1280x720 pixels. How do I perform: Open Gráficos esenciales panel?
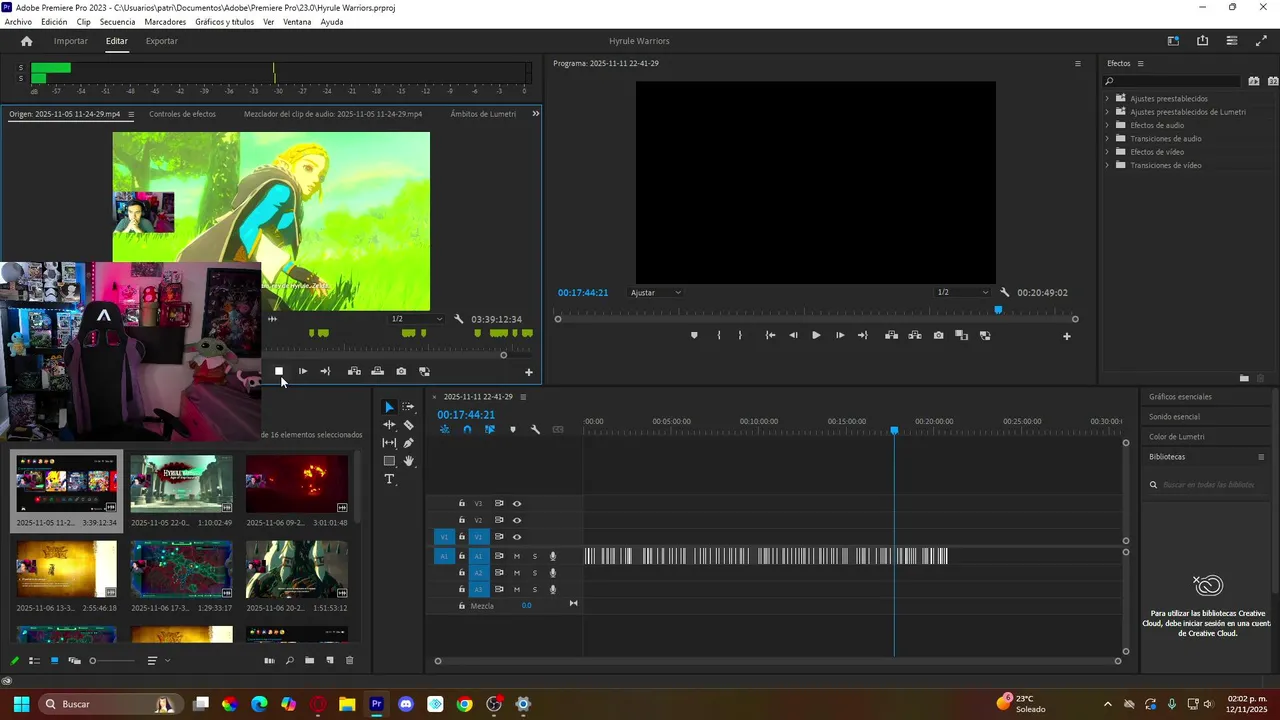point(1180,397)
